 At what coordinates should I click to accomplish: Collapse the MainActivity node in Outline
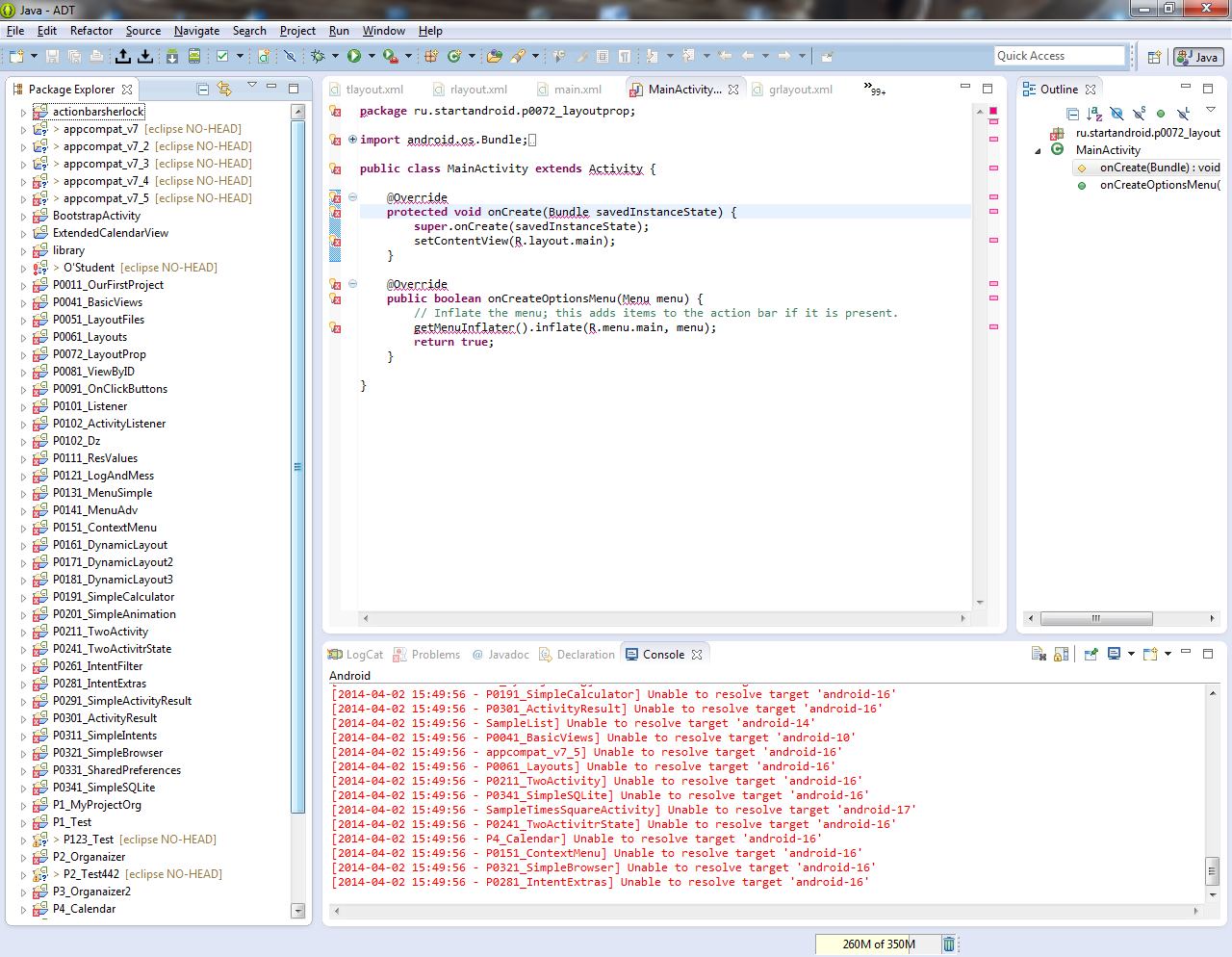pyautogui.click(x=1039, y=150)
